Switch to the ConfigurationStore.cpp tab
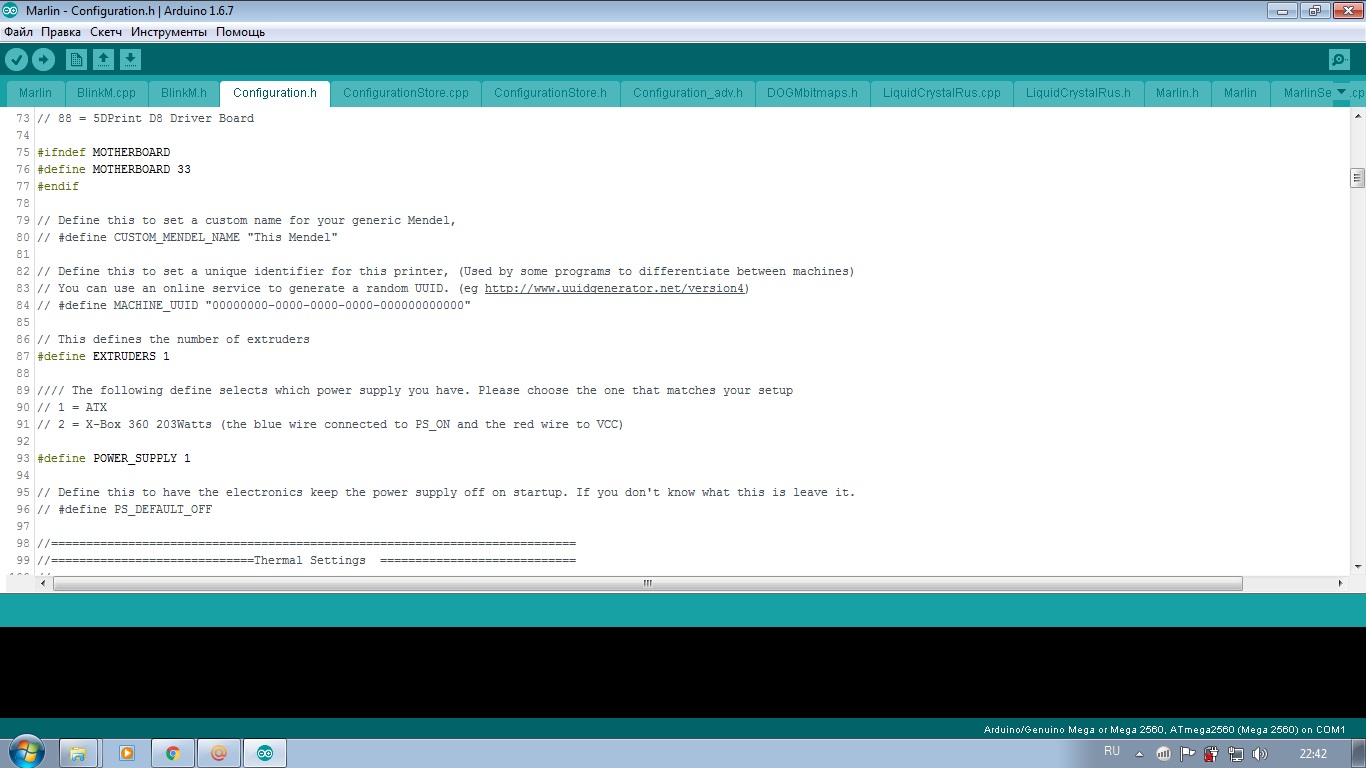 (x=406, y=93)
